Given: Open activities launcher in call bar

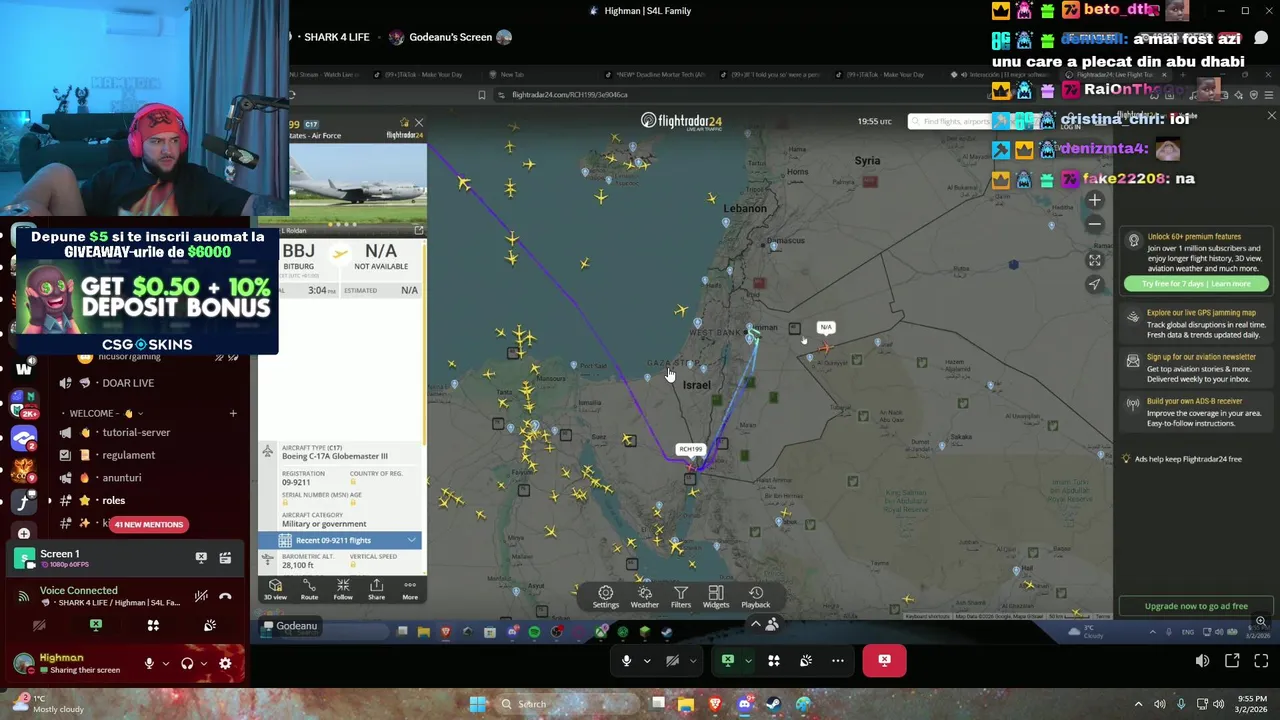Looking at the screenshot, I should [x=773, y=661].
